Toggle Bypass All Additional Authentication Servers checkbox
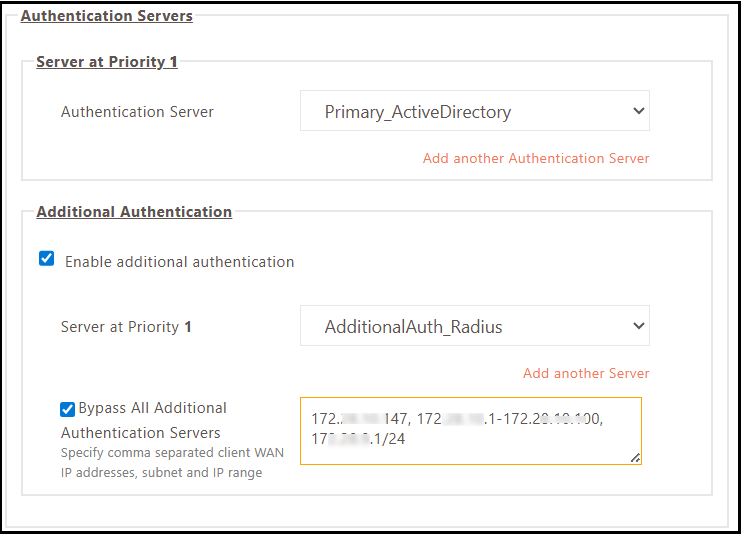The image size is (743, 534). click(67, 408)
